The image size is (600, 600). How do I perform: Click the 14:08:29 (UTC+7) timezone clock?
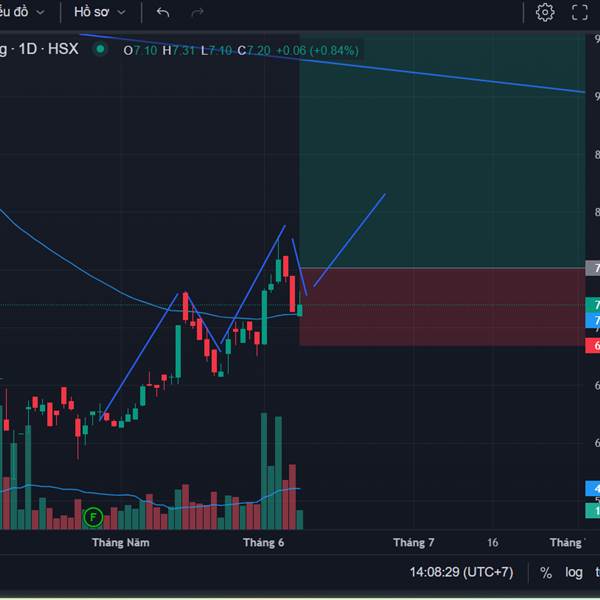pos(461,572)
